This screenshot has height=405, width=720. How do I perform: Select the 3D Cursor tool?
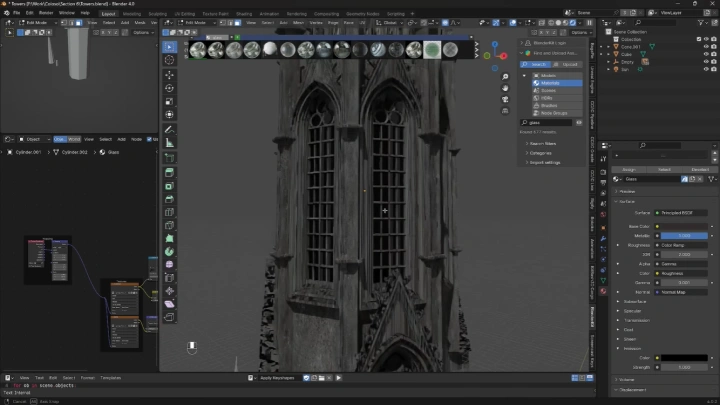pyautogui.click(x=169, y=60)
